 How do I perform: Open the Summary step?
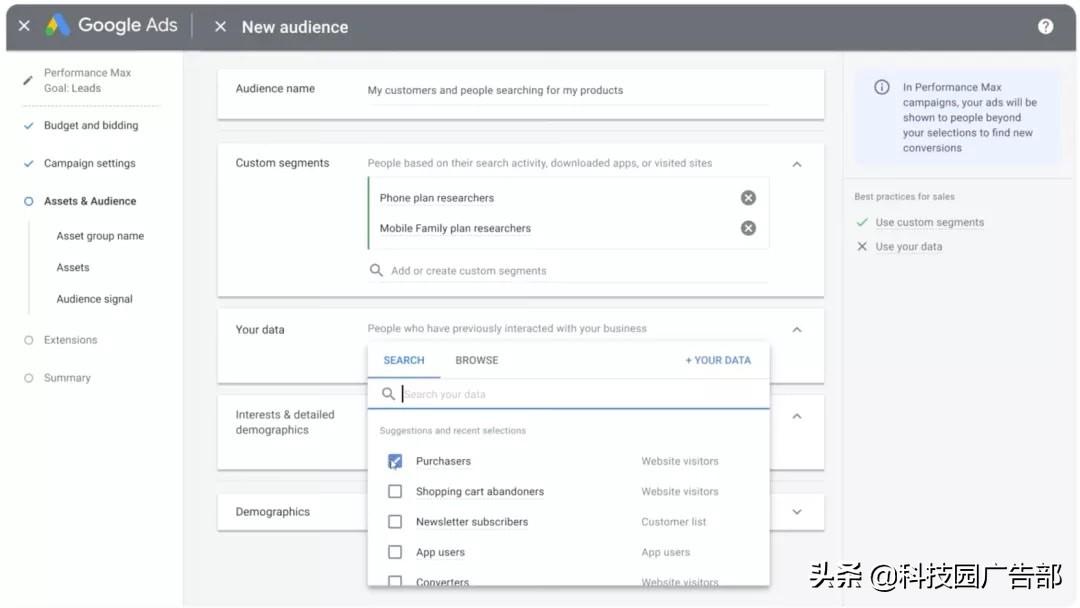(67, 378)
